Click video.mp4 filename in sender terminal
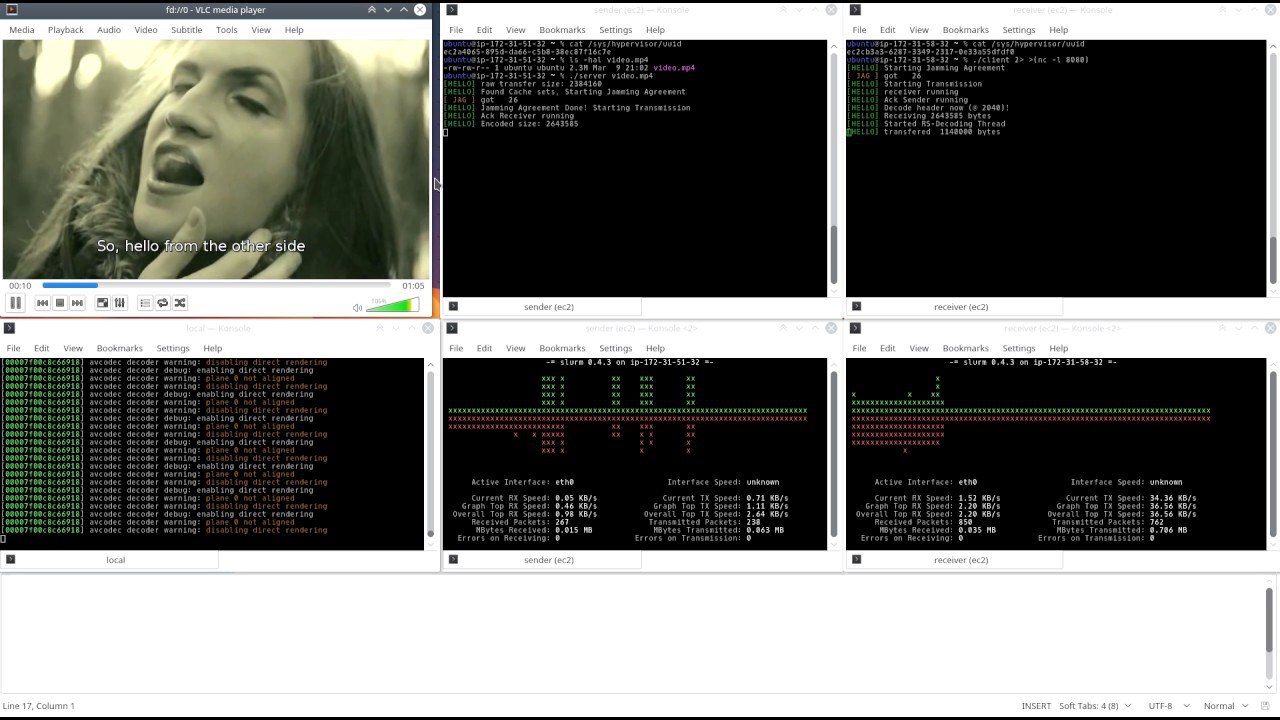 (674, 68)
